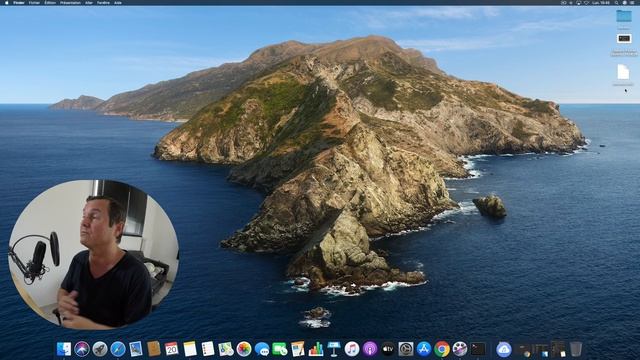Open the Édition menu
The image size is (640, 360).
[50, 2]
